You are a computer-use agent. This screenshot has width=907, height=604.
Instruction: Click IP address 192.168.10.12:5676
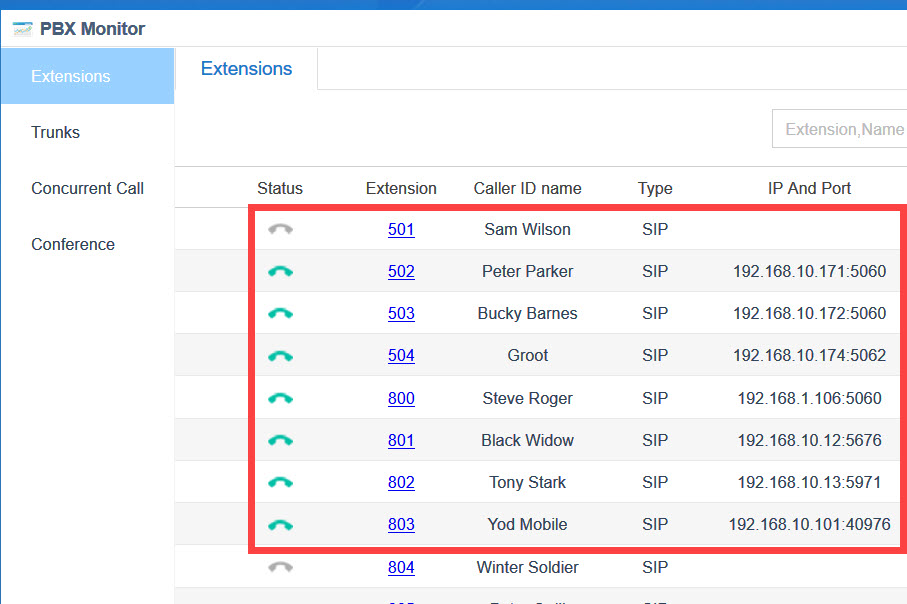click(809, 440)
